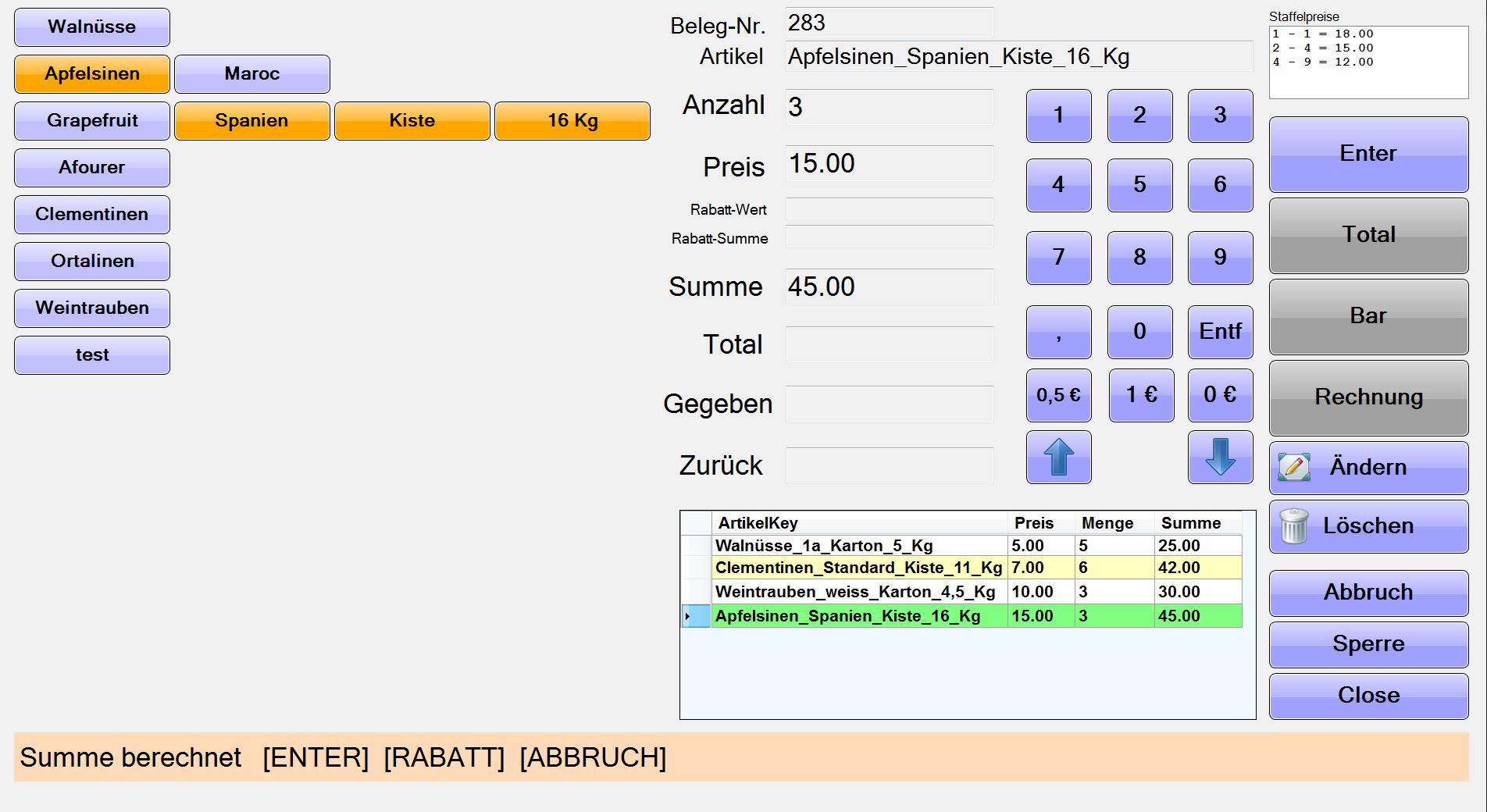Tap the comma key on keypad
The width and height of the screenshot is (1487, 812).
click(1058, 332)
